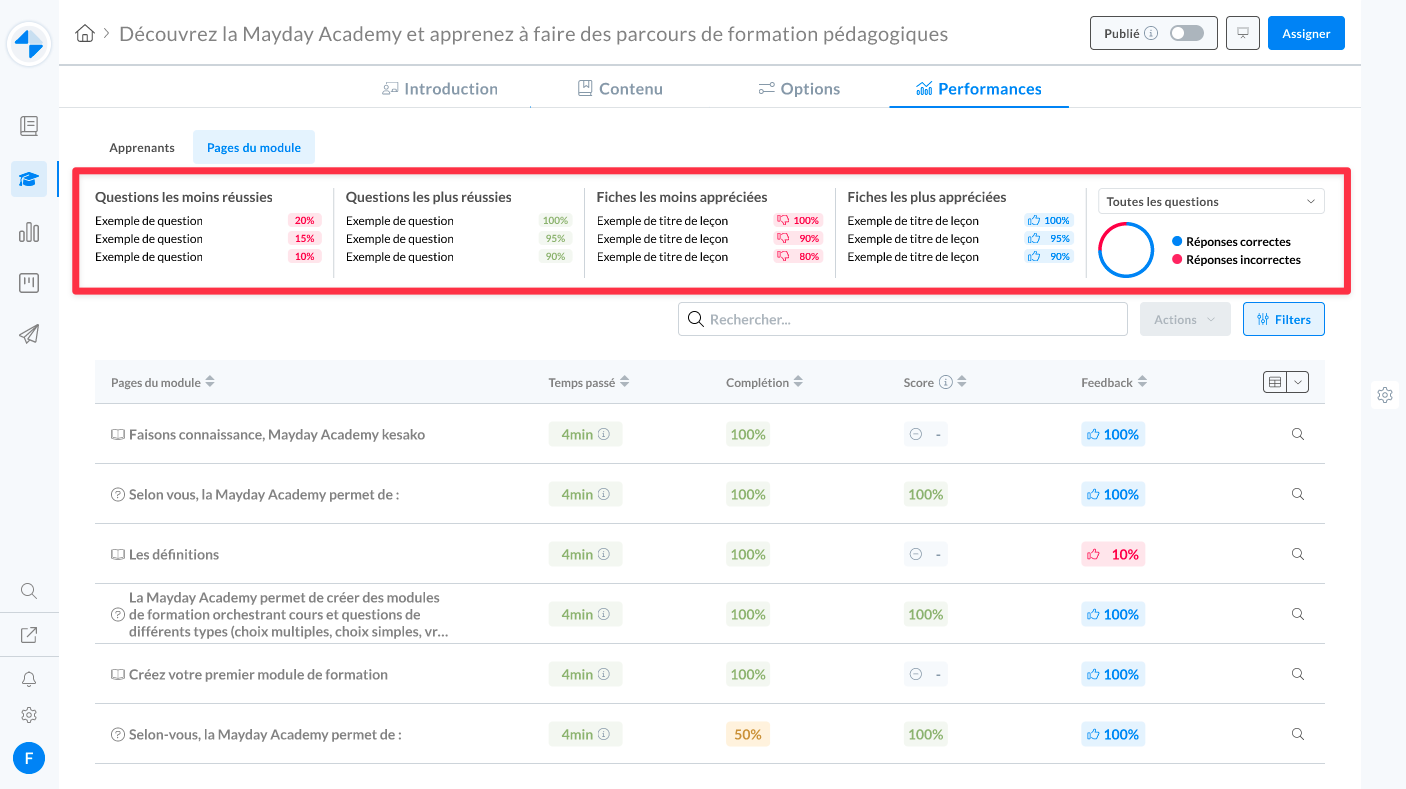Expand the table column view chevron

(x=1297, y=382)
